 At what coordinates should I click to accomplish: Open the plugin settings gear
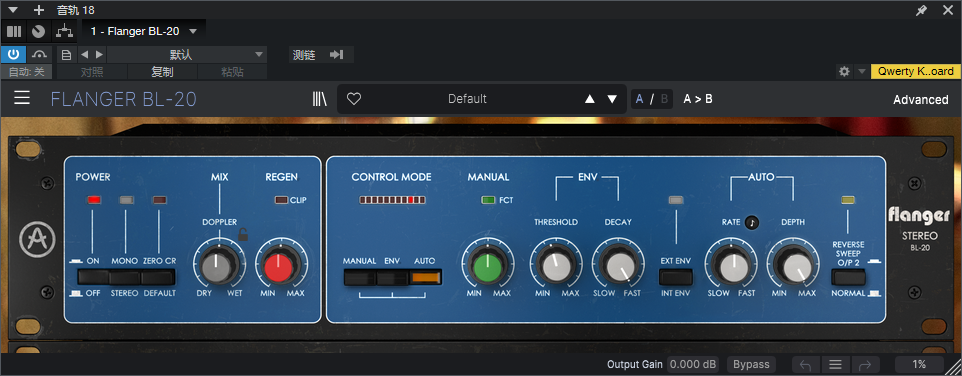tap(844, 71)
